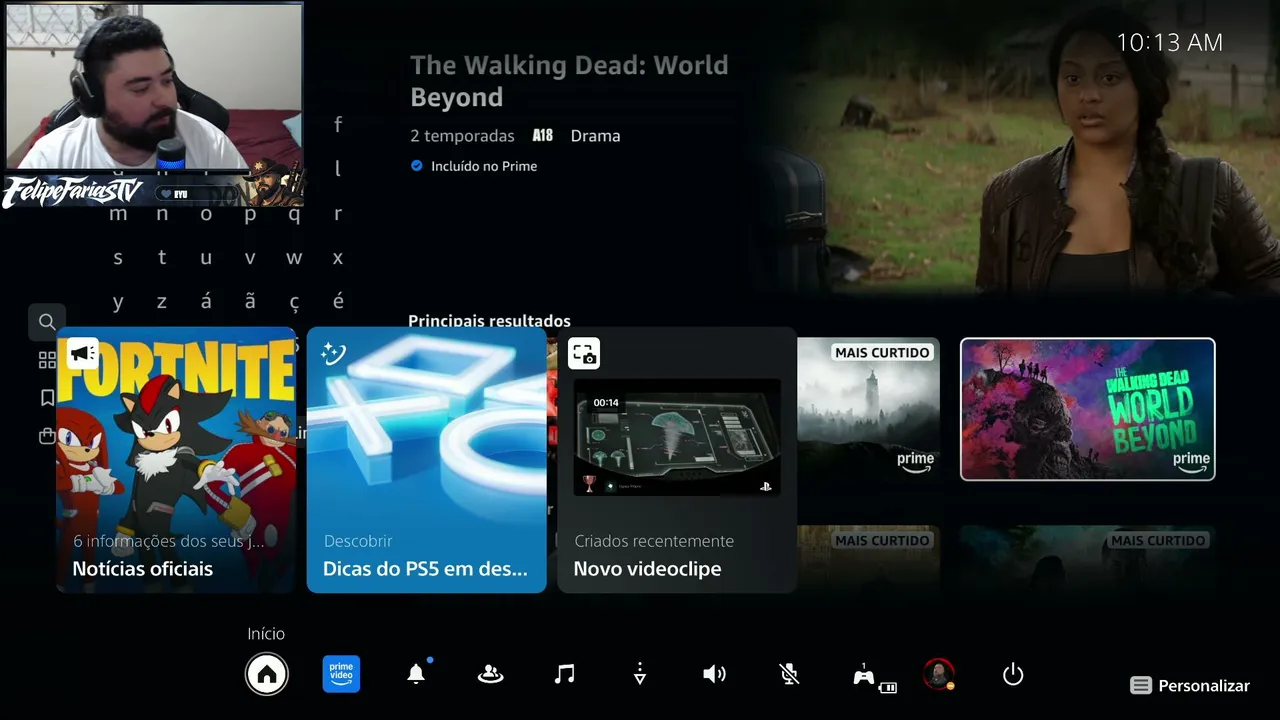Click the letter f key
Viewport: 1280px width, 720px height.
(x=338, y=124)
